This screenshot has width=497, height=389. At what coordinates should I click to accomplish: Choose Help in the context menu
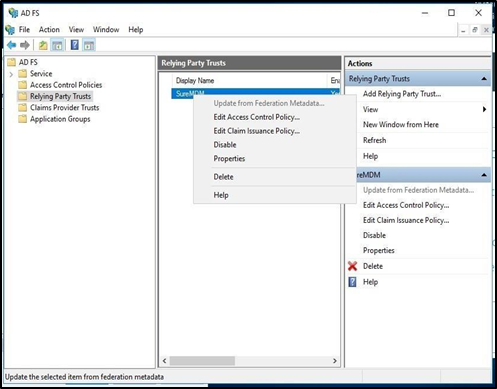[221, 195]
